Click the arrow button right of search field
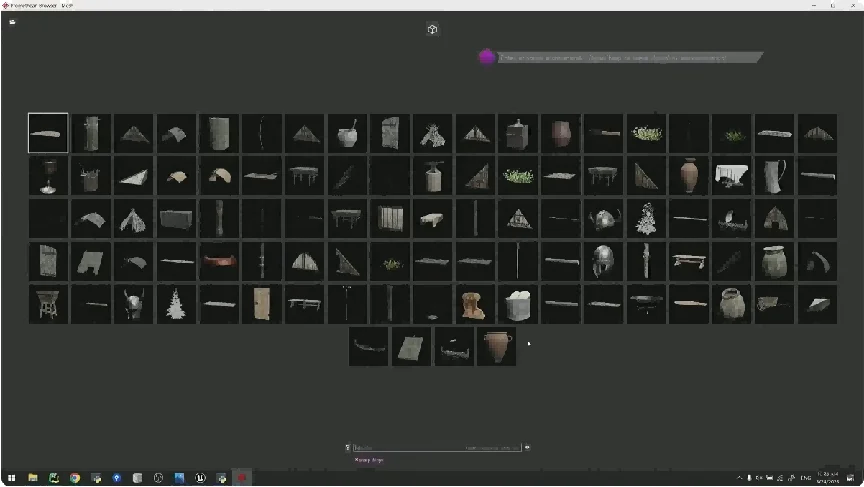Viewport: 864px width, 487px height. tap(527, 448)
